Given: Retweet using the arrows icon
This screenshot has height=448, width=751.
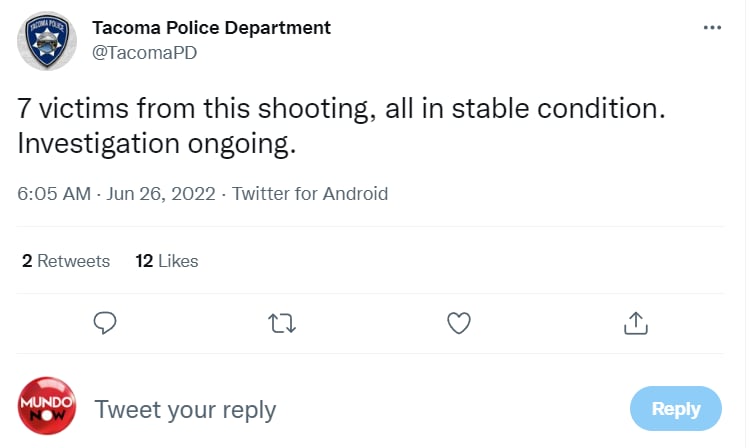Looking at the screenshot, I should point(282,323).
